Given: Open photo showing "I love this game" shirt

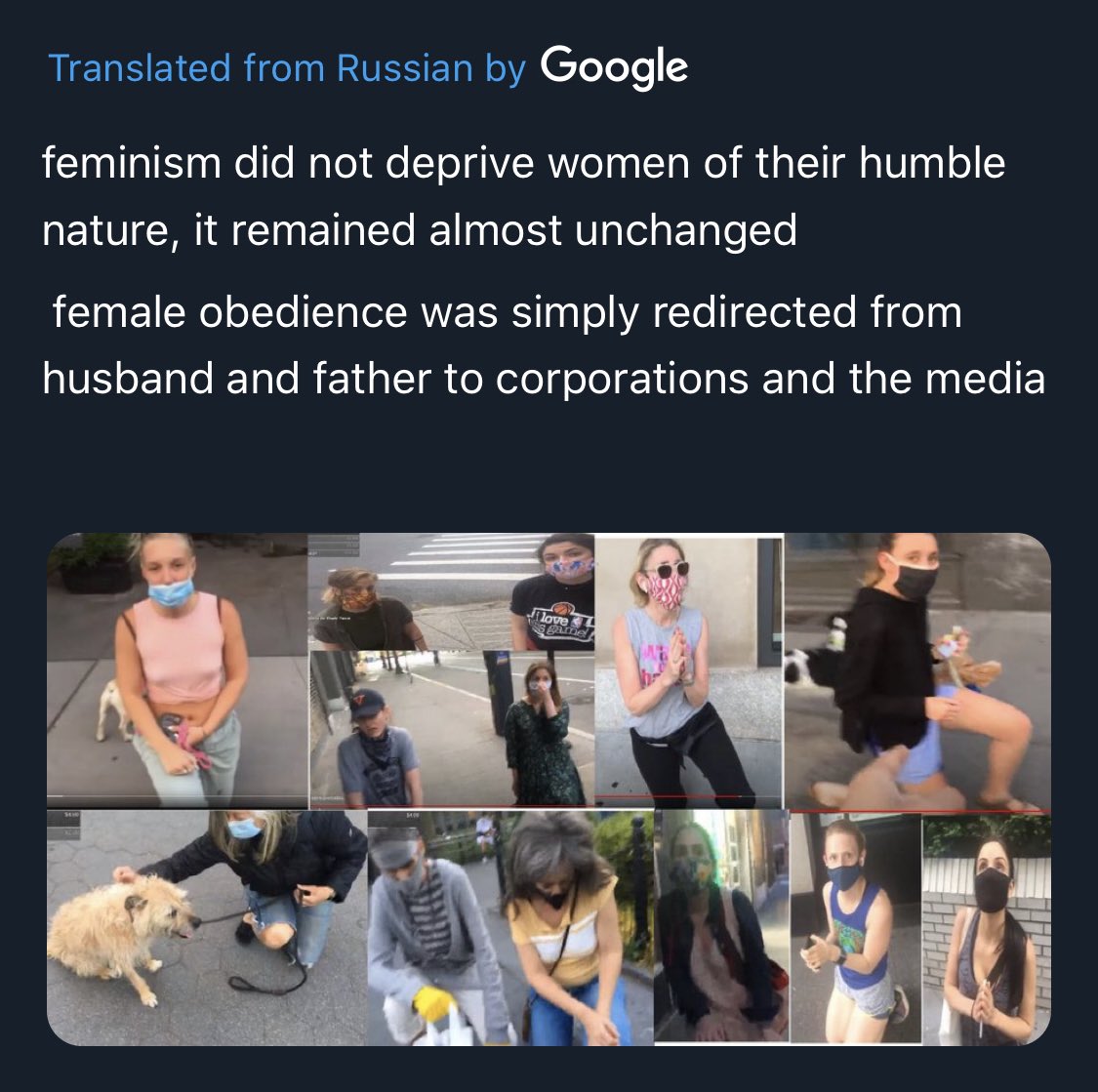Looking at the screenshot, I should (452, 592).
